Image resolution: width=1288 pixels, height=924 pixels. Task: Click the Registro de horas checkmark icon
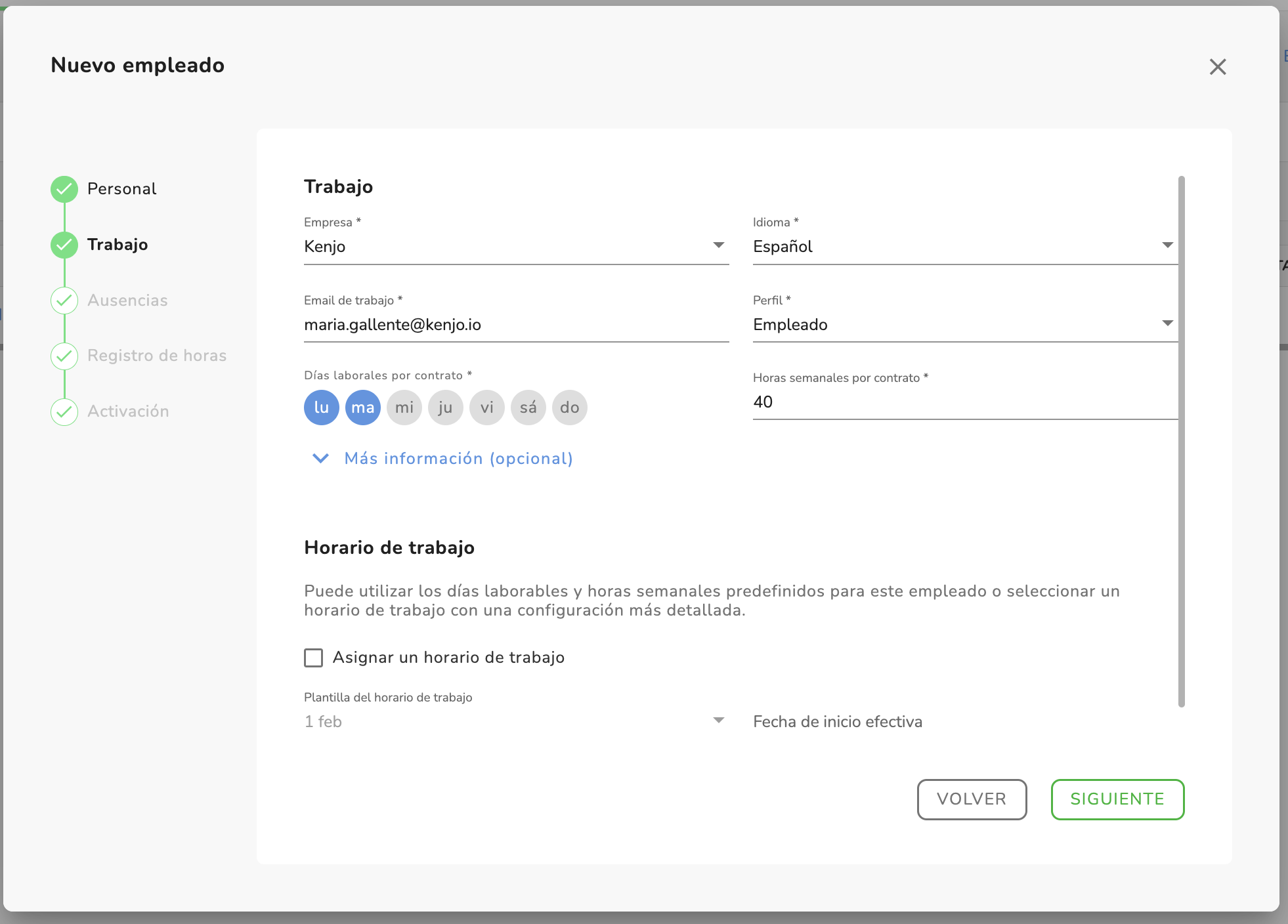click(64, 356)
